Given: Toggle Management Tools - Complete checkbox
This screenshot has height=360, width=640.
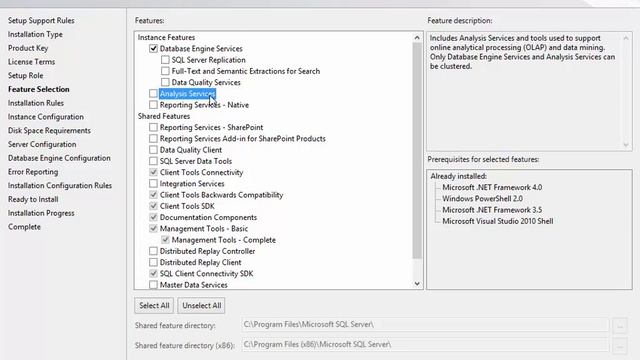Looking at the screenshot, I should 165,240.
